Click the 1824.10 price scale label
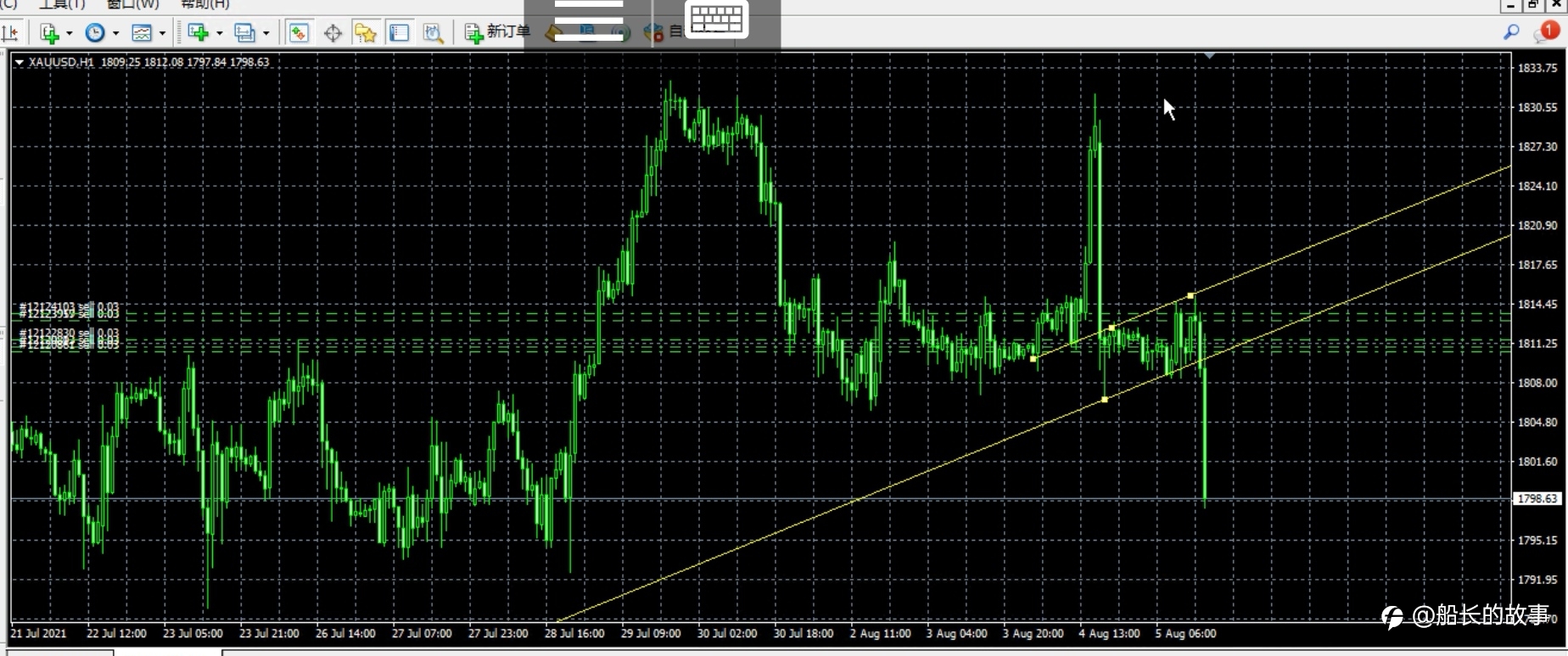This screenshot has height=656, width=1568. [1537, 186]
